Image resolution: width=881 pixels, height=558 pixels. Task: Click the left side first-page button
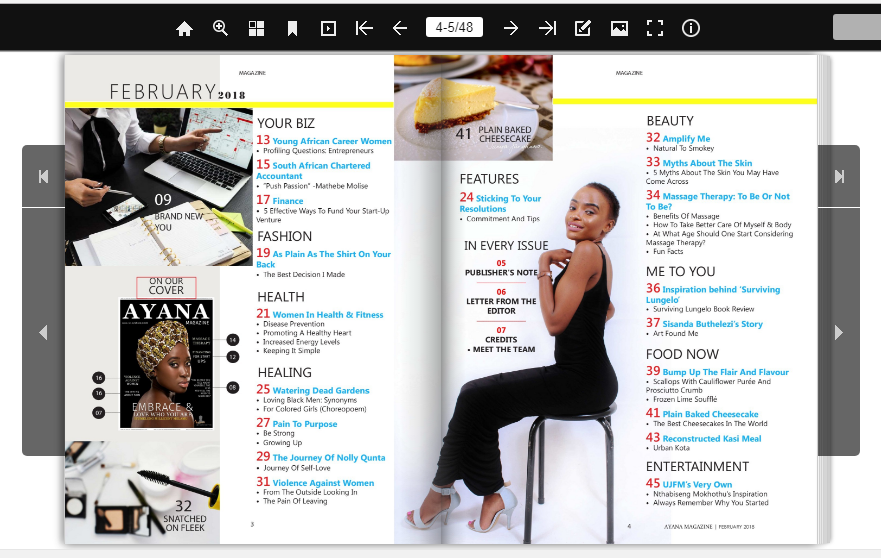tap(43, 176)
